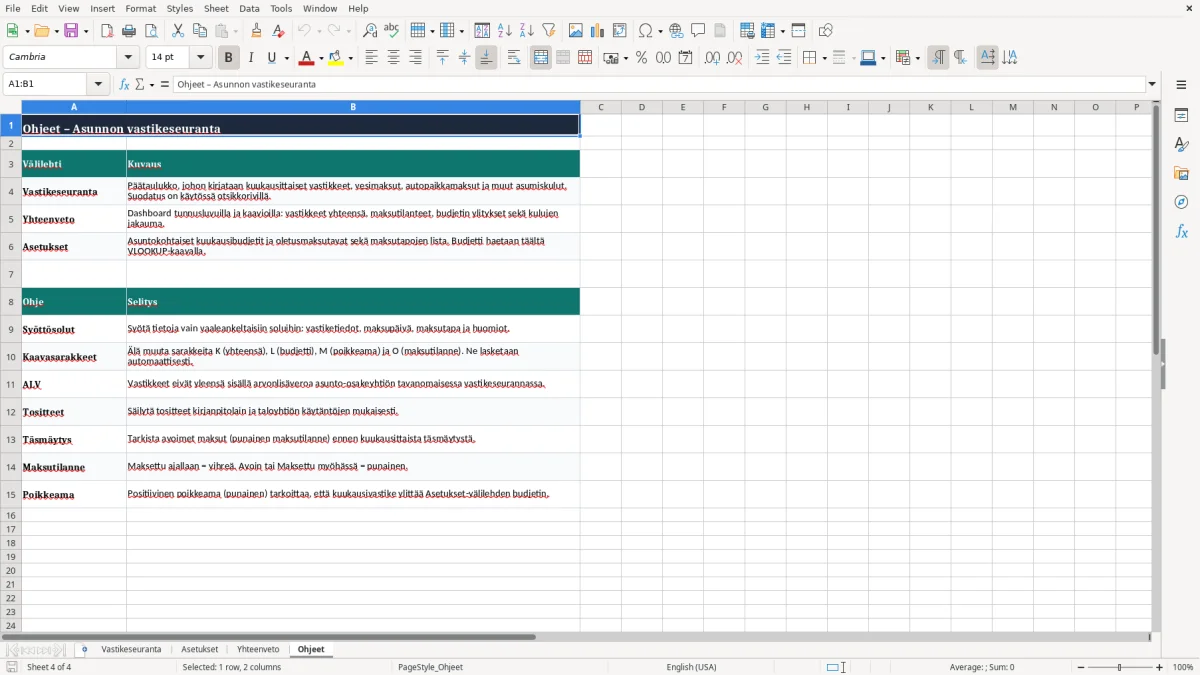The width and height of the screenshot is (1200, 675).
Task: Open Print Preview
Action: click(x=151, y=31)
